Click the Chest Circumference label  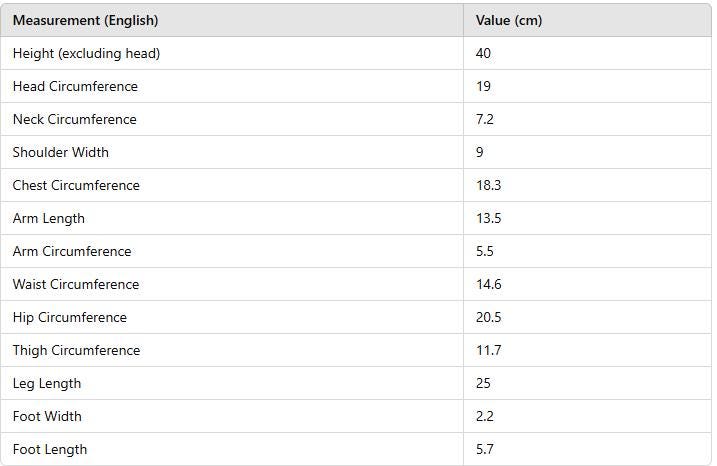click(x=76, y=185)
